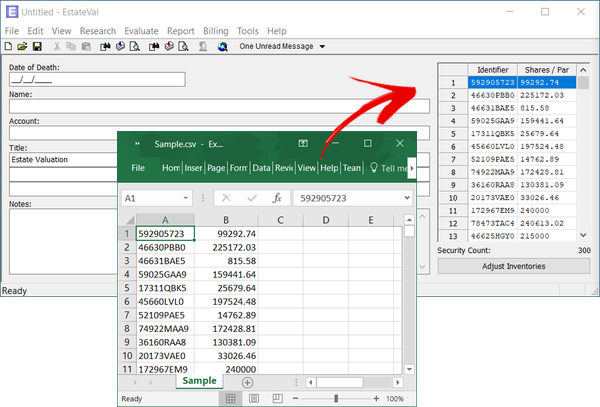Viewport: 600px width, 407px height.
Task: Click the Cut scissors icon
Action: [57, 47]
